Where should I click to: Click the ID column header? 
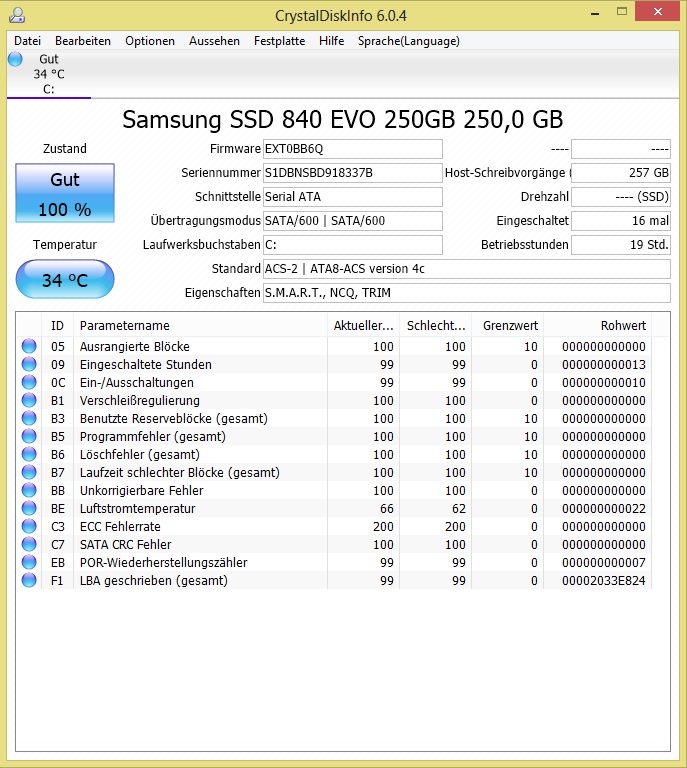(x=57, y=326)
